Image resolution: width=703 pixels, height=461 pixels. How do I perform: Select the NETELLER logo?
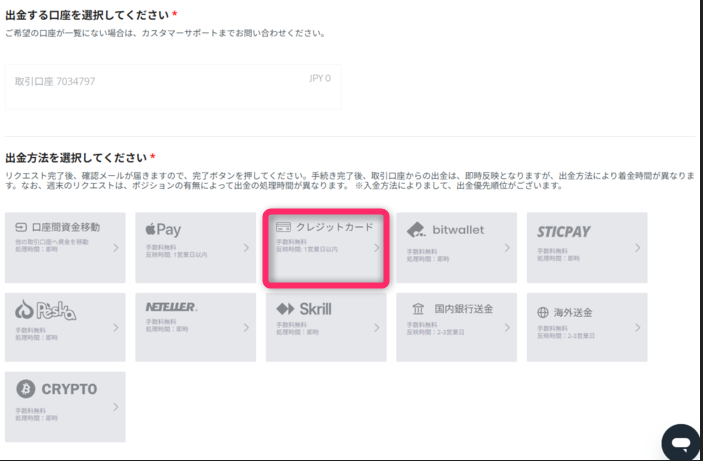pyautogui.click(x=171, y=307)
